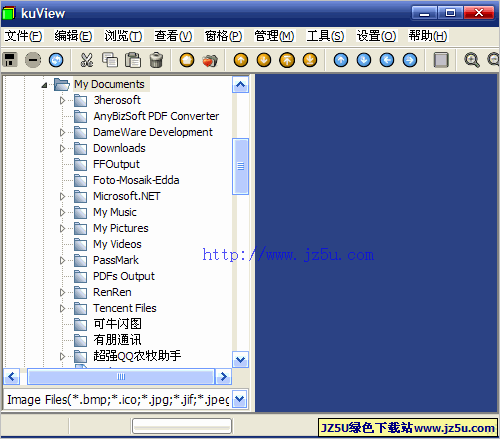500x439 pixels.
Task: Open the 管理(M) menu
Action: (274, 36)
